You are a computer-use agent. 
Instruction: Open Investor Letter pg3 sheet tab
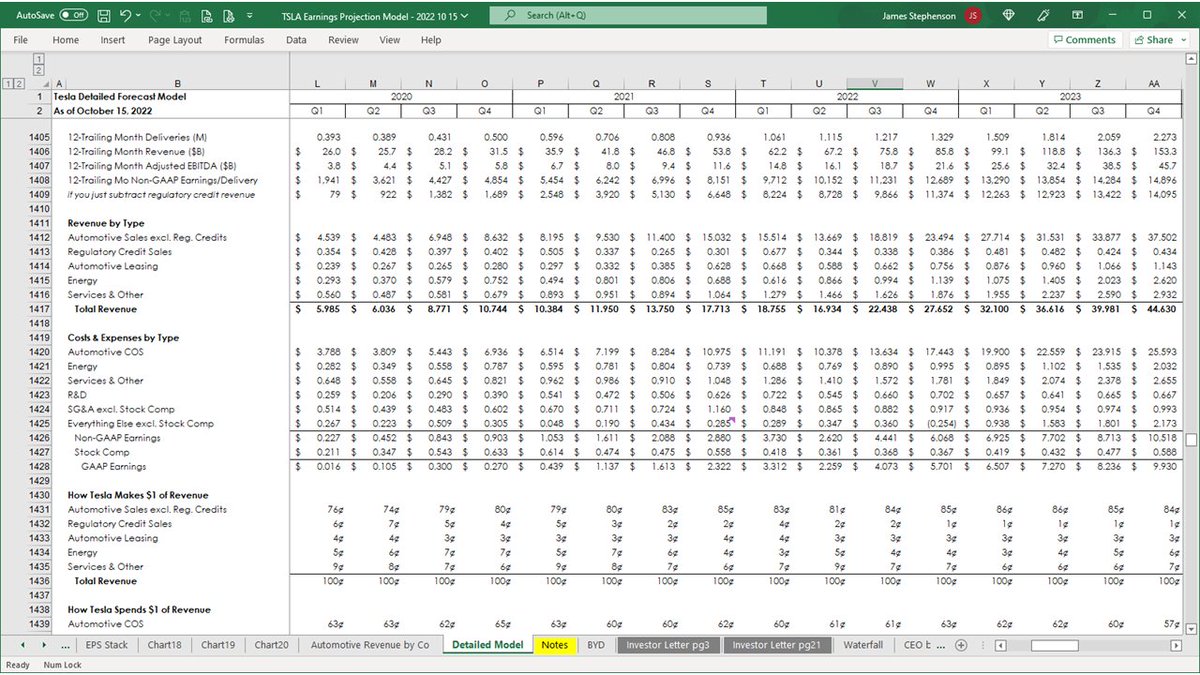(668, 645)
